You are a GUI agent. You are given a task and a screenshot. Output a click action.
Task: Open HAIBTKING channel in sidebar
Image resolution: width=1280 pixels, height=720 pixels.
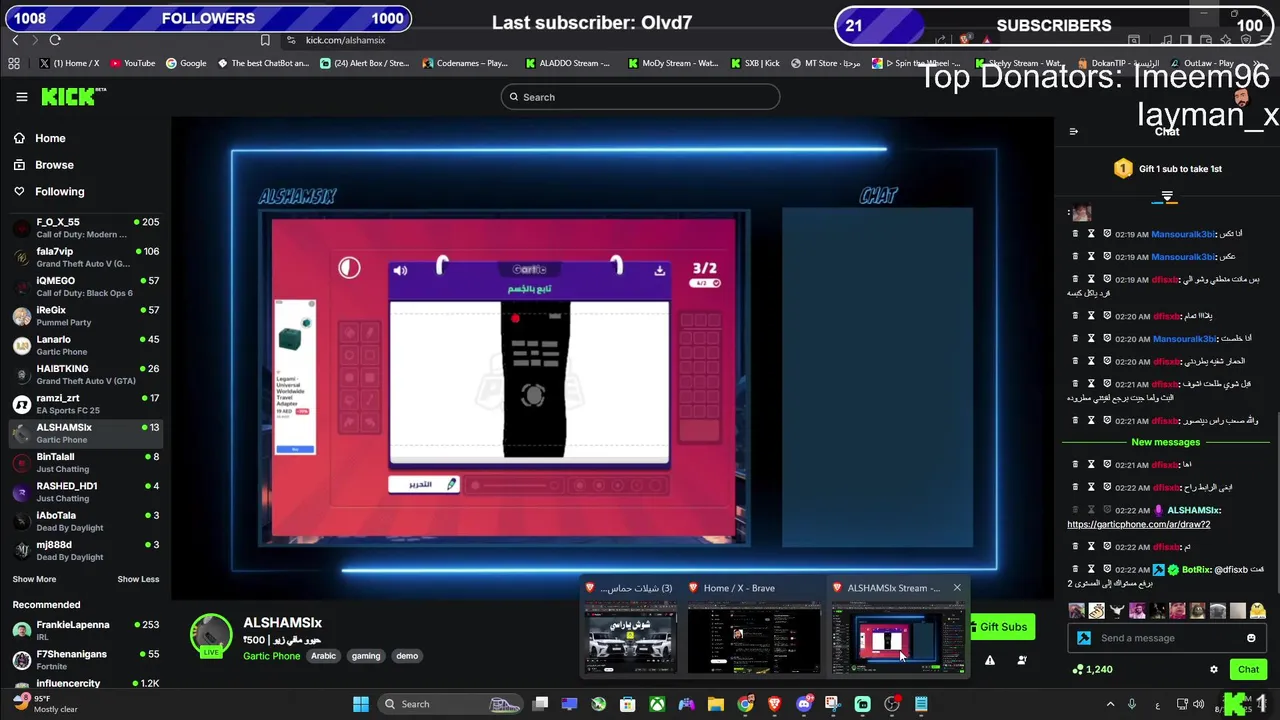tap(85, 374)
